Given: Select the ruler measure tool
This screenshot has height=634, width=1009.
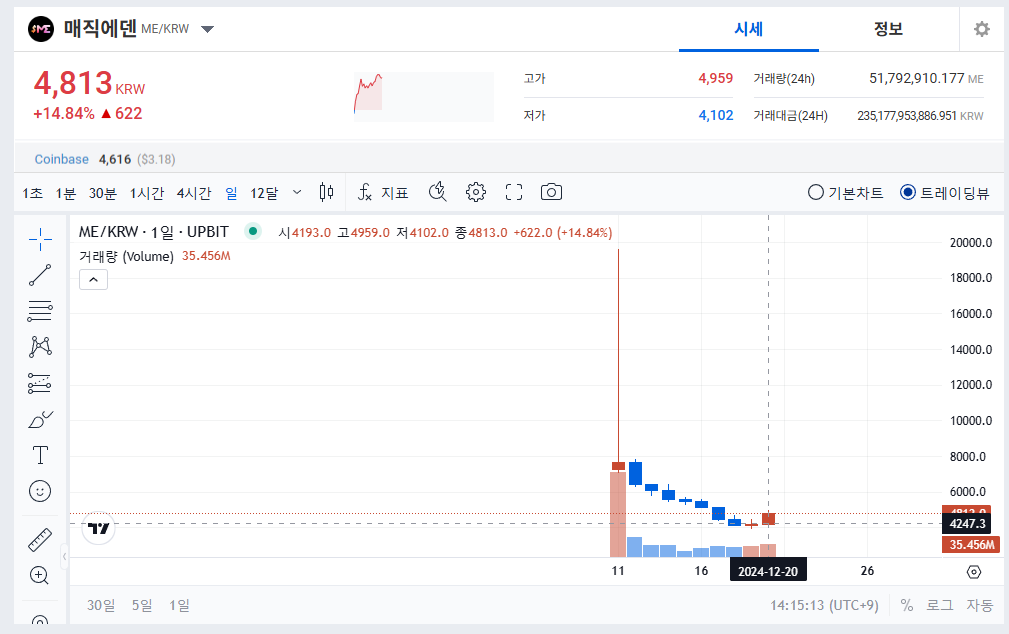Looking at the screenshot, I should pos(40,540).
